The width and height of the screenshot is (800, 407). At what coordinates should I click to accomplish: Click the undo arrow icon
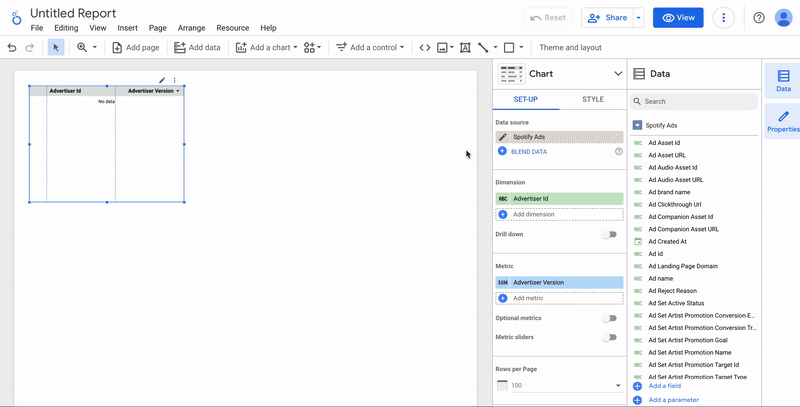[x=12, y=47]
